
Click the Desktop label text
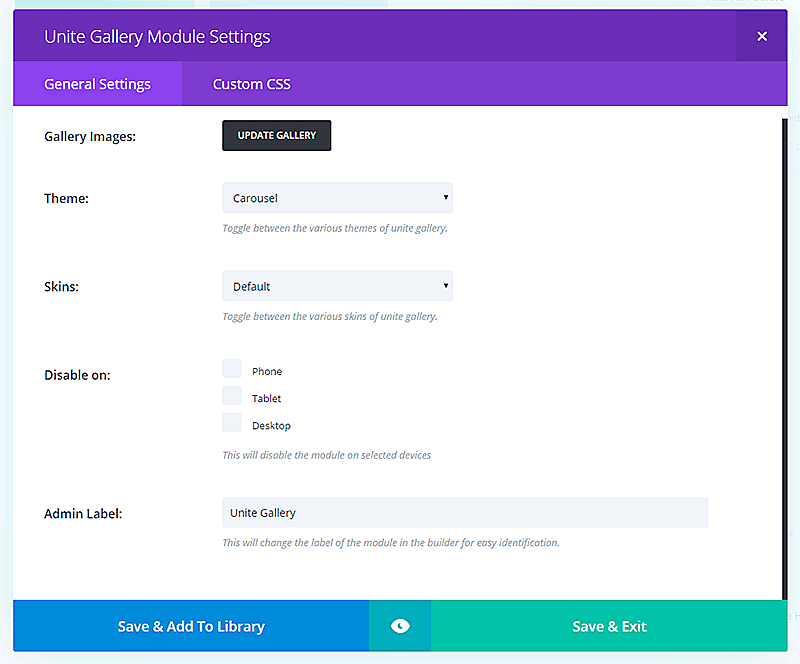(271, 426)
